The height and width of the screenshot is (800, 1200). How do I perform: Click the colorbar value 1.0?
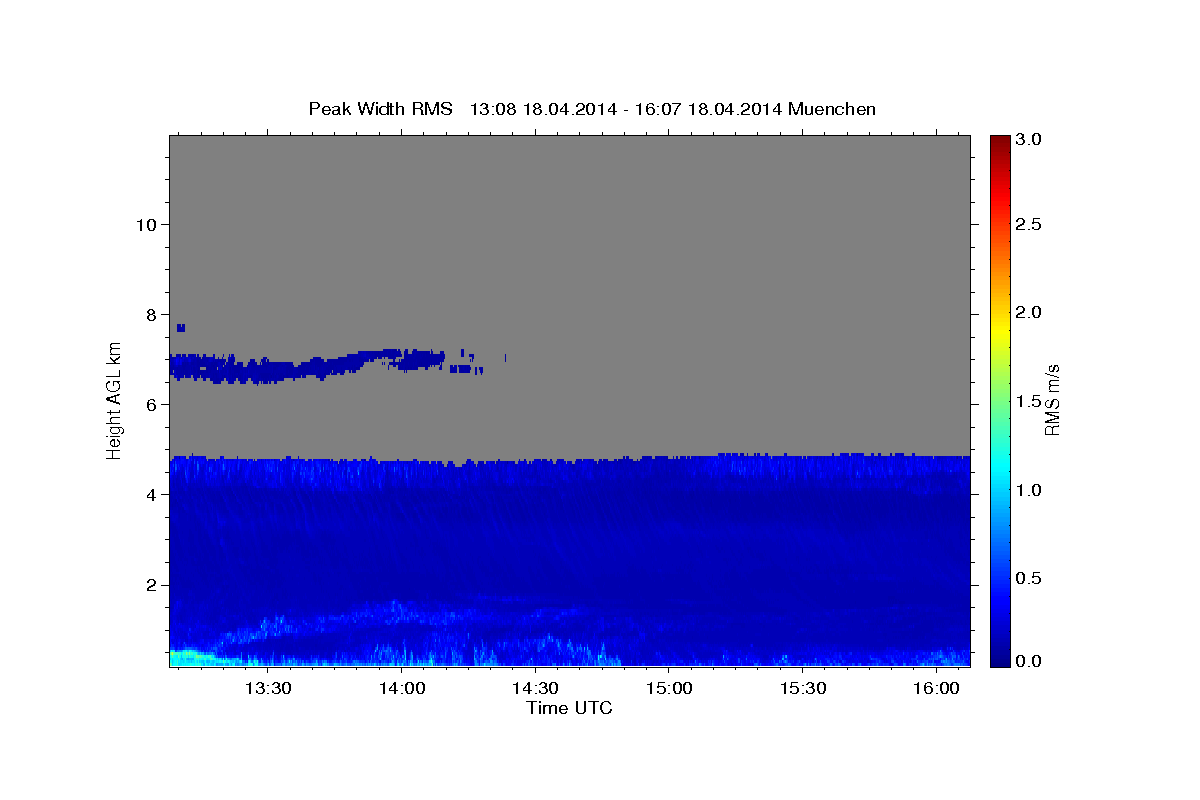[1029, 490]
